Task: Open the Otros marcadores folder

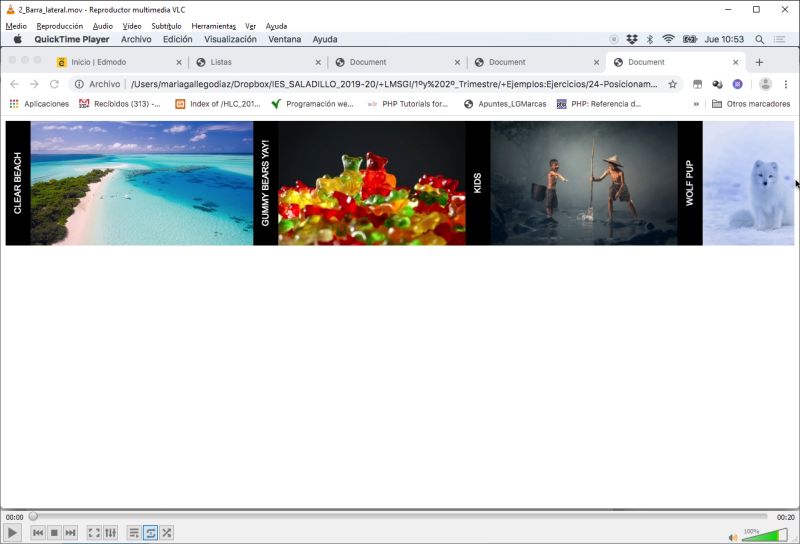Action: tap(751, 104)
